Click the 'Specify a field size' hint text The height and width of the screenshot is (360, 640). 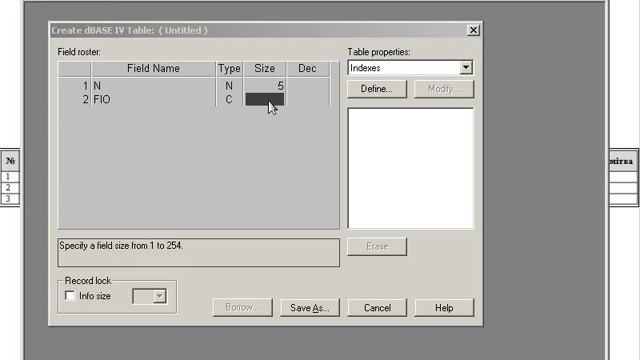(x=121, y=246)
